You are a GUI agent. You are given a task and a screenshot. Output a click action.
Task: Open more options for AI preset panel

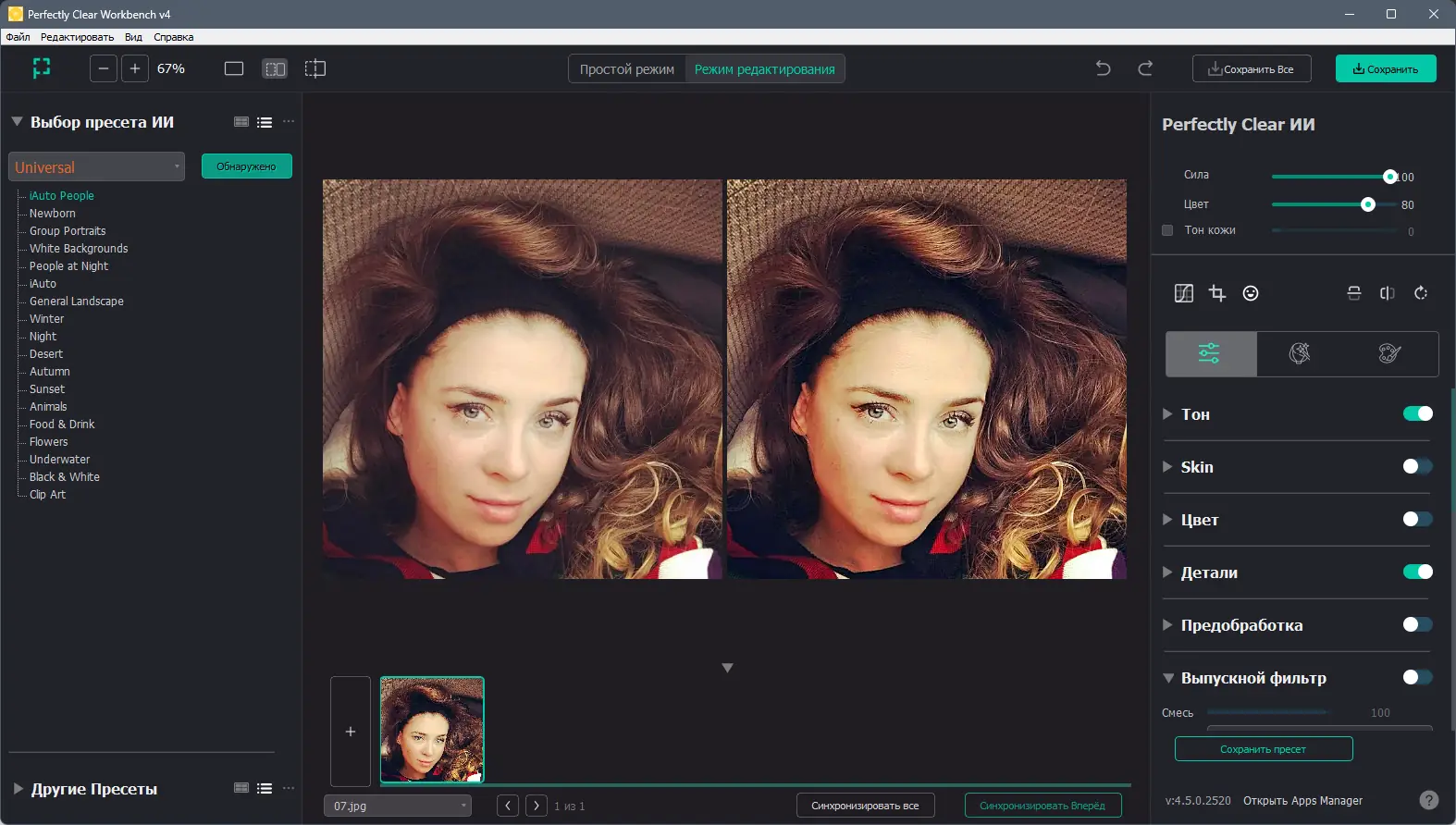(x=289, y=122)
